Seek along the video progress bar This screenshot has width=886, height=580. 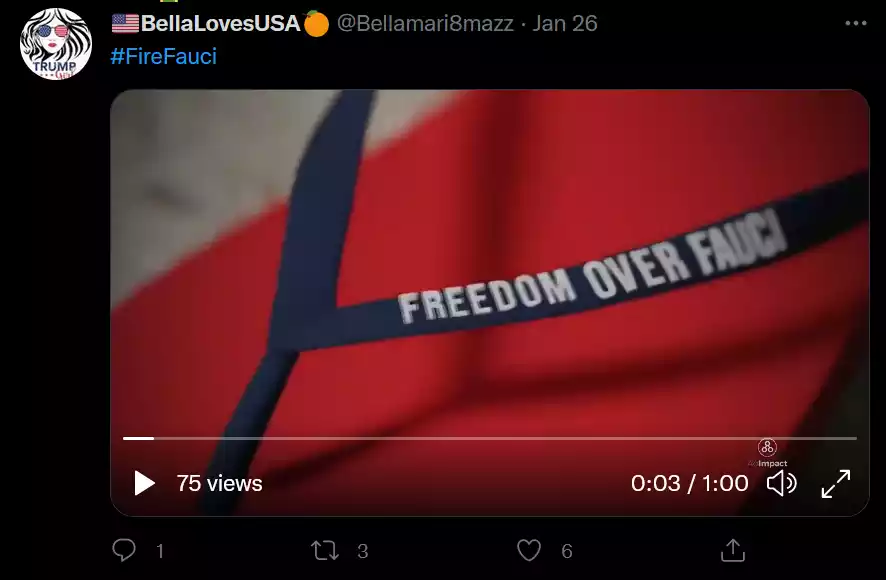(490, 438)
